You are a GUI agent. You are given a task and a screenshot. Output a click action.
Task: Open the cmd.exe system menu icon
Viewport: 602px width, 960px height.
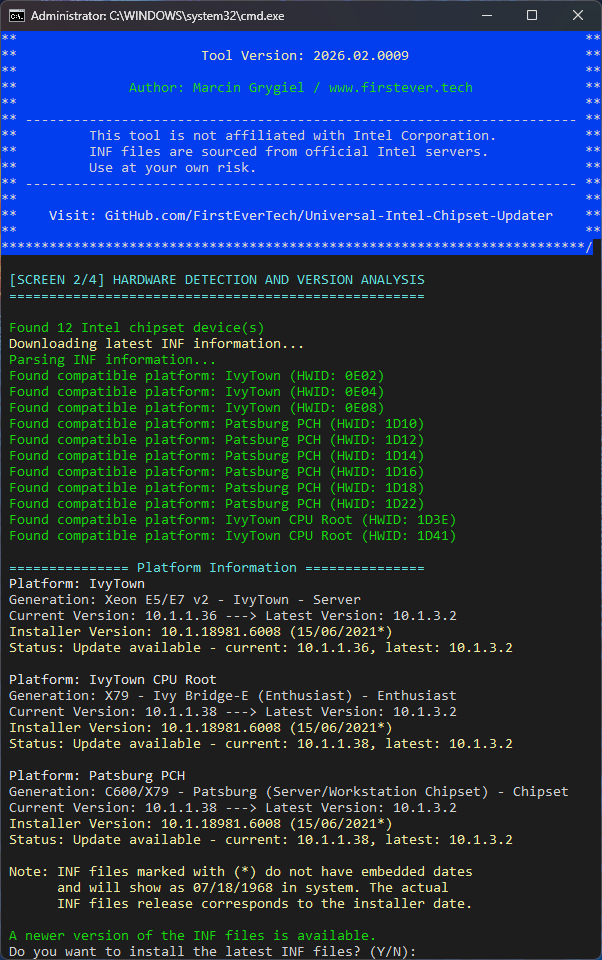(x=17, y=16)
